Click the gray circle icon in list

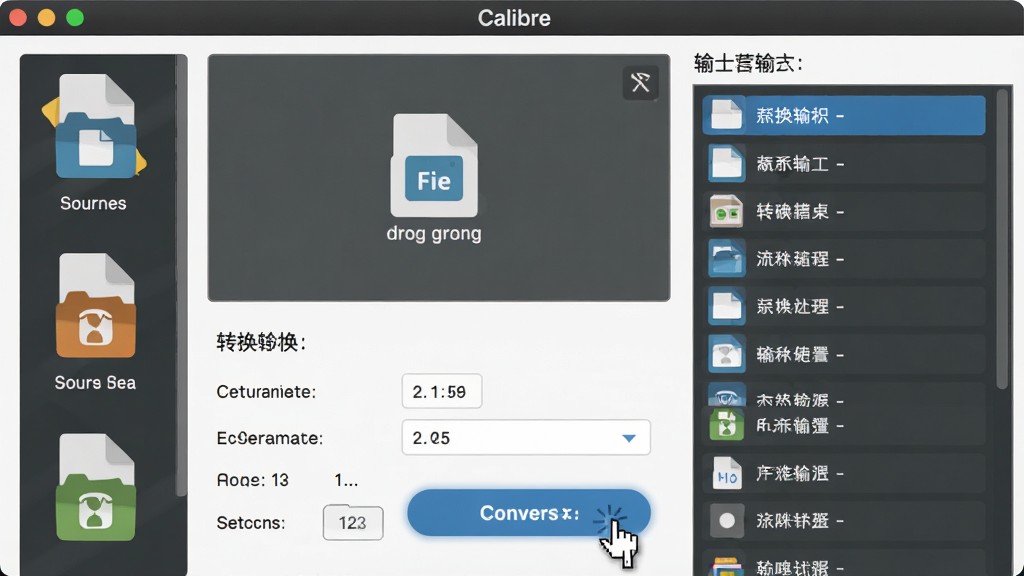tap(726, 520)
